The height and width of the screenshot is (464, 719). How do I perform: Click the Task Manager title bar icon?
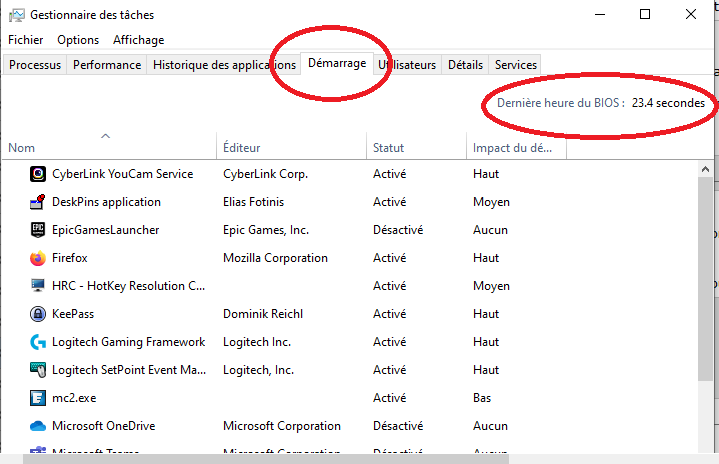click(x=17, y=15)
